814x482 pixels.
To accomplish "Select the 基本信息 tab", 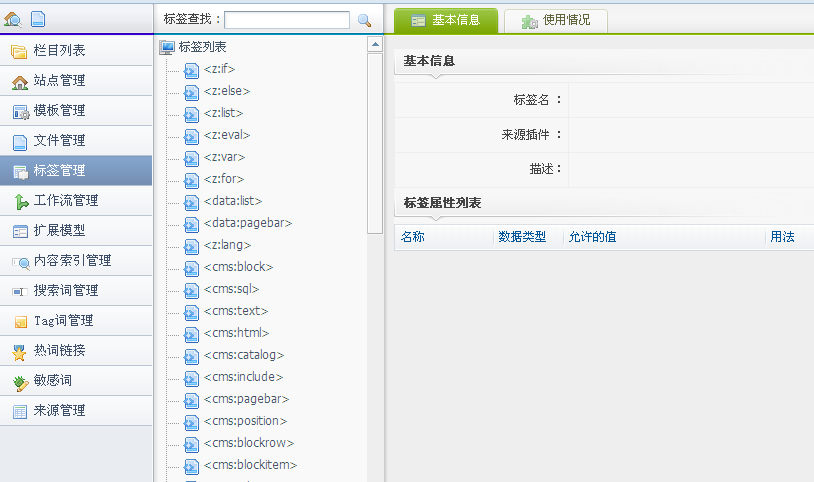I will (x=445, y=20).
